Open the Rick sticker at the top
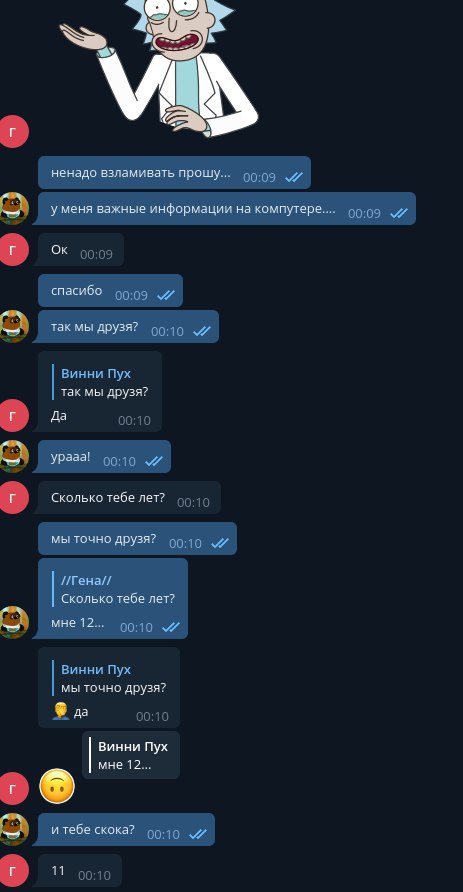This screenshot has width=463, height=892. (x=159, y=67)
